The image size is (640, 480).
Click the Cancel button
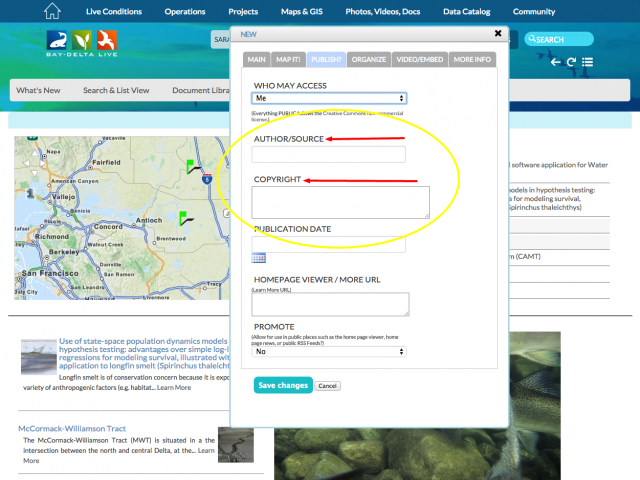point(328,386)
